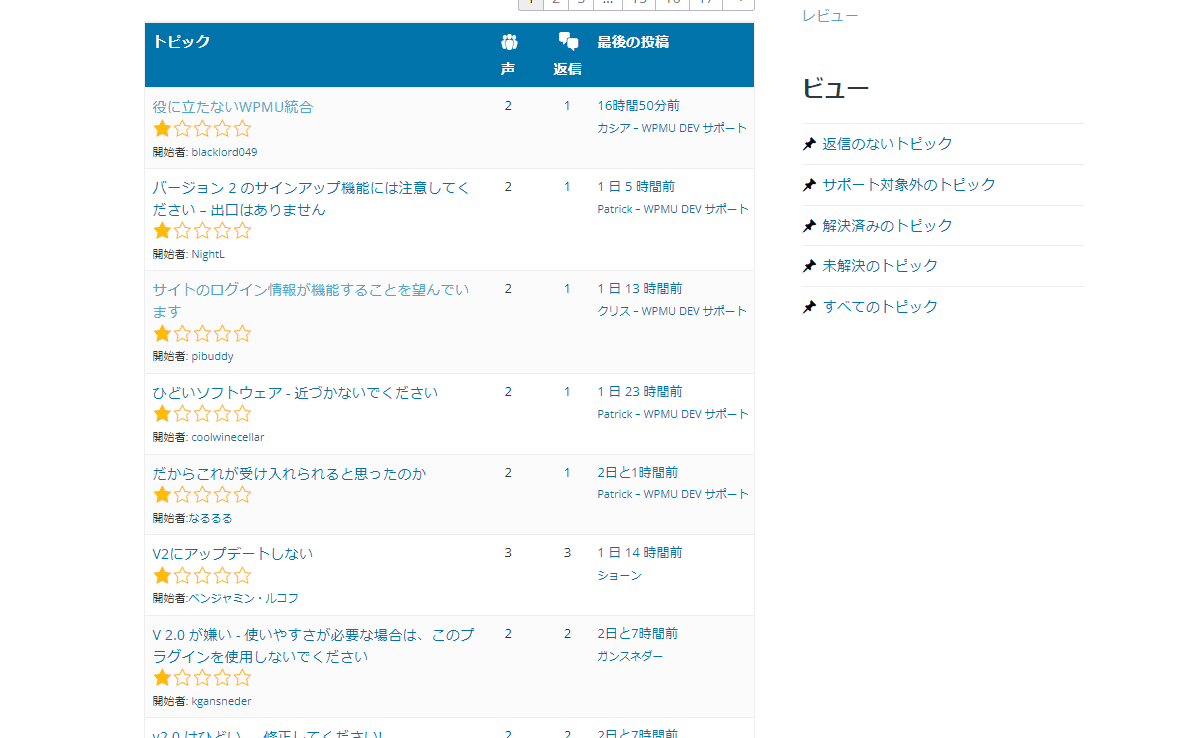The width and height of the screenshot is (1179, 738).
Task: Click the star rating under V2にアップデートしない
Action: [202, 576]
